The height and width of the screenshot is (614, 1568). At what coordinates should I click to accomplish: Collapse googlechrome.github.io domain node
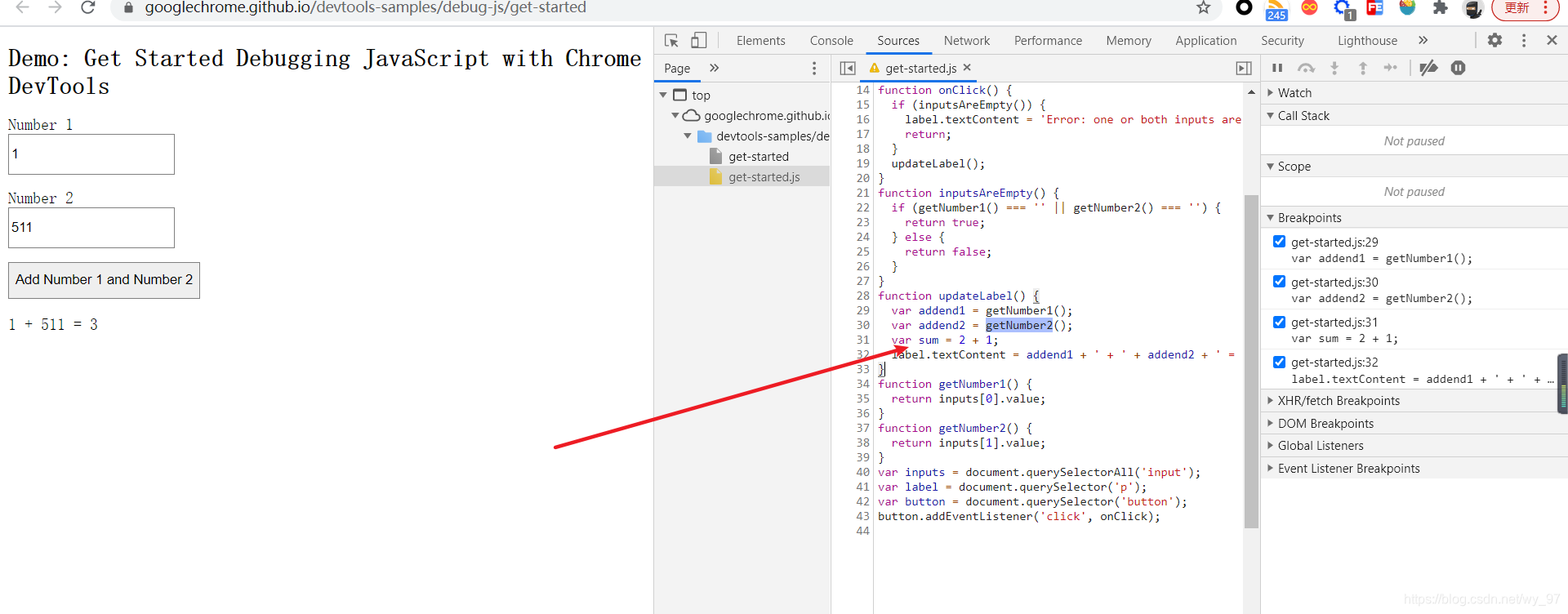click(675, 116)
